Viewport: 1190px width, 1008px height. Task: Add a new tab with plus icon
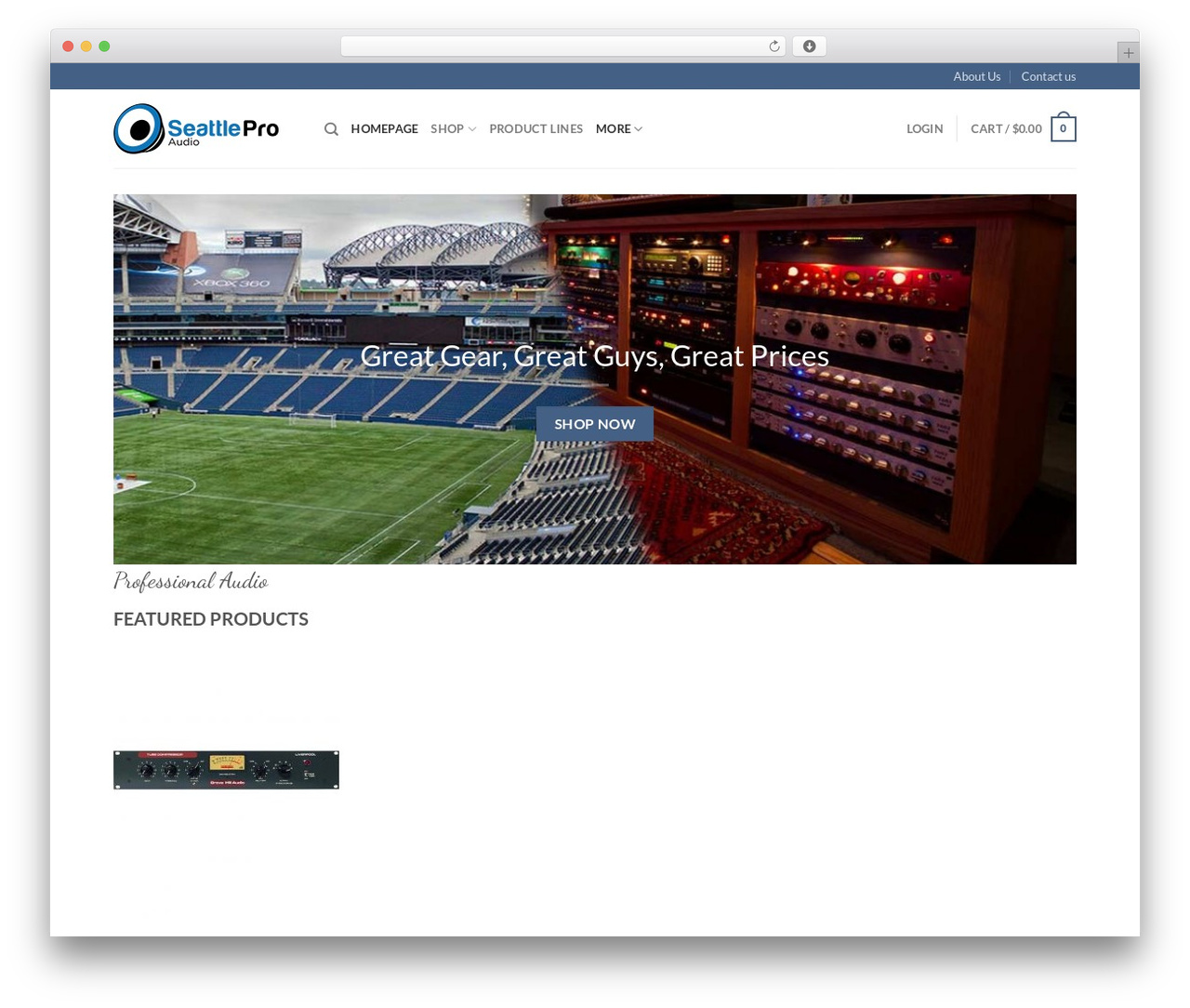coord(1128,53)
